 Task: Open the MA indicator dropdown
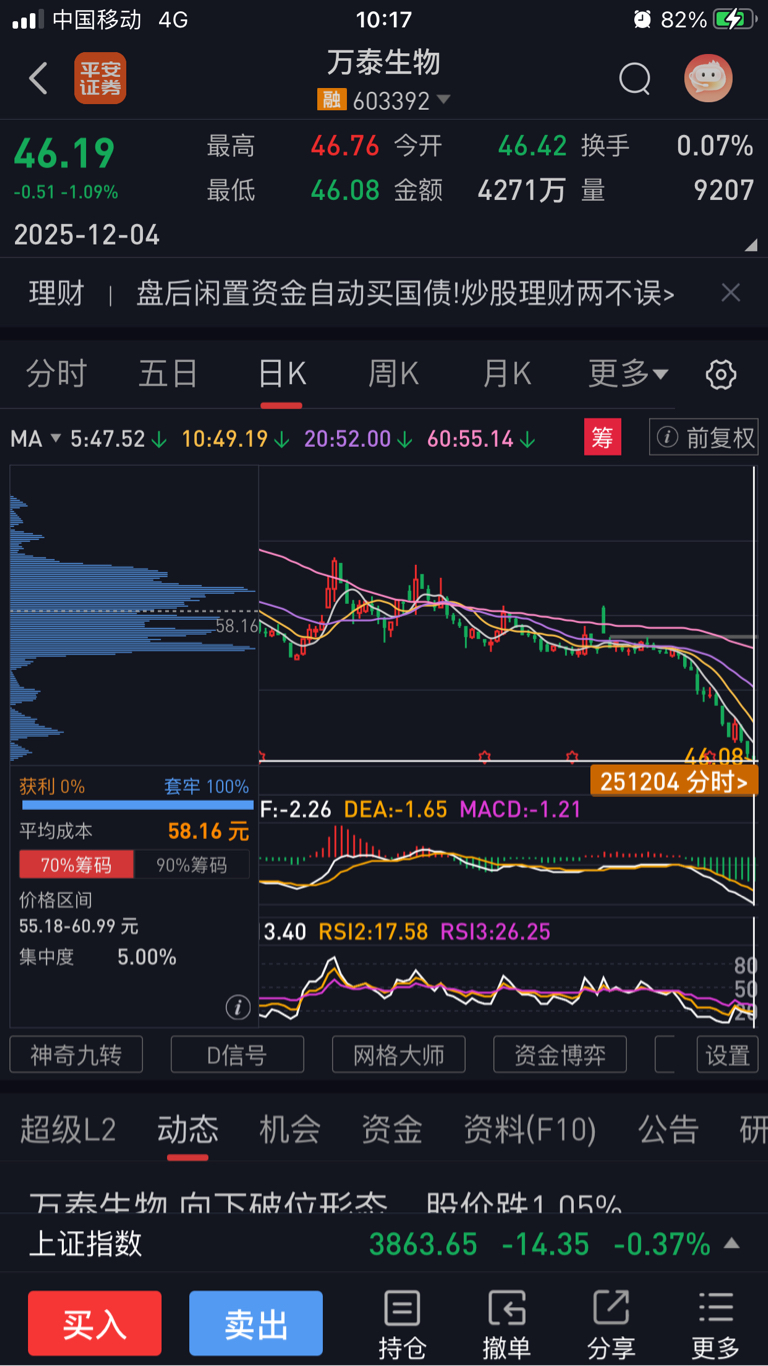pos(36,438)
